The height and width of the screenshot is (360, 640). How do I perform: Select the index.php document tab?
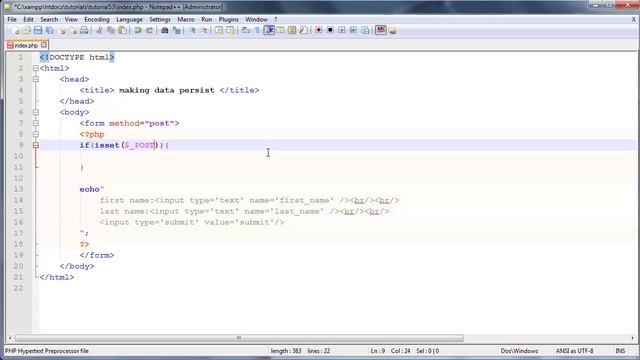[x=26, y=45]
